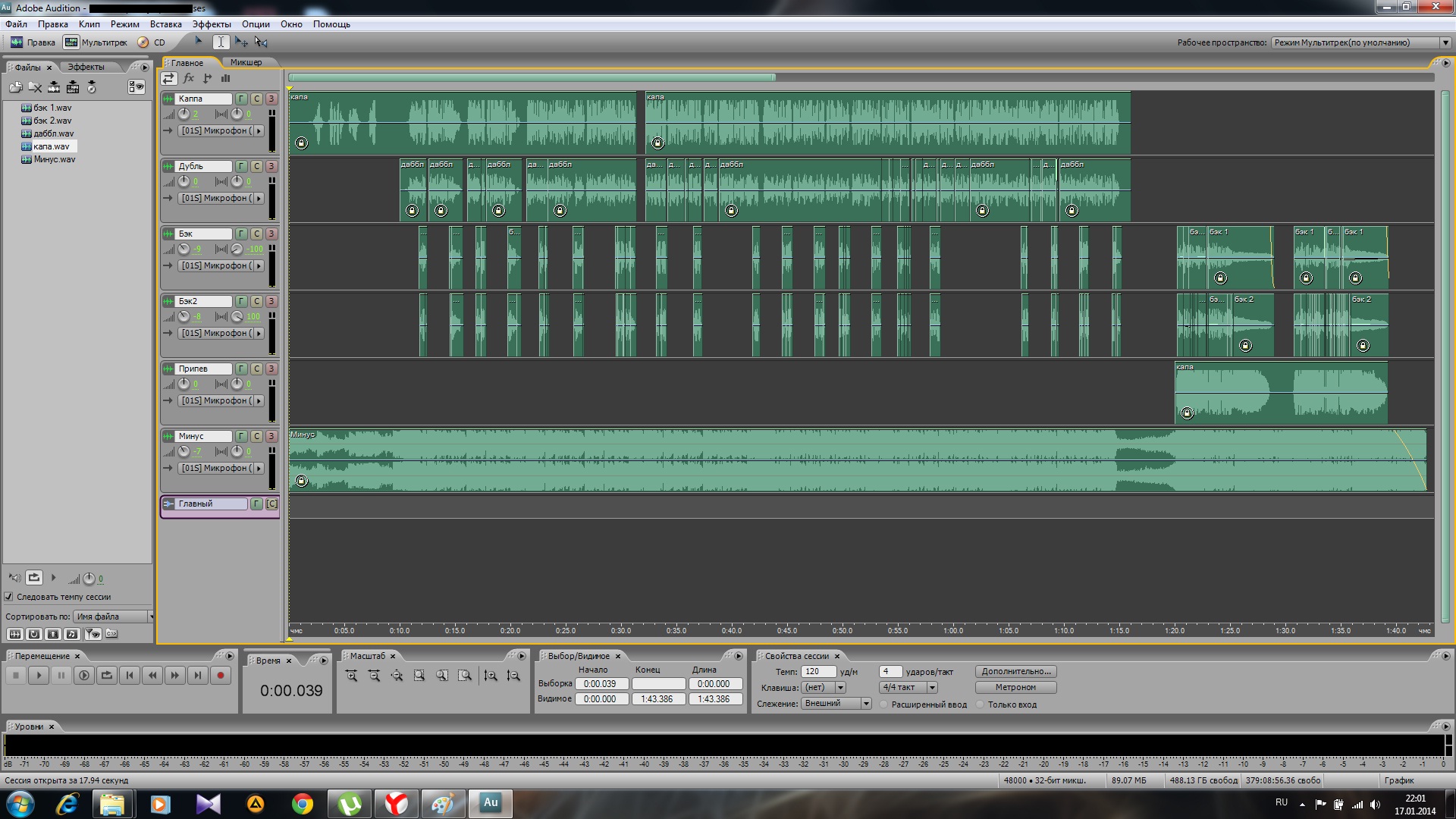Solo the Дубль track with С button
Screen dimensions: 1456x819
[x=256, y=166]
